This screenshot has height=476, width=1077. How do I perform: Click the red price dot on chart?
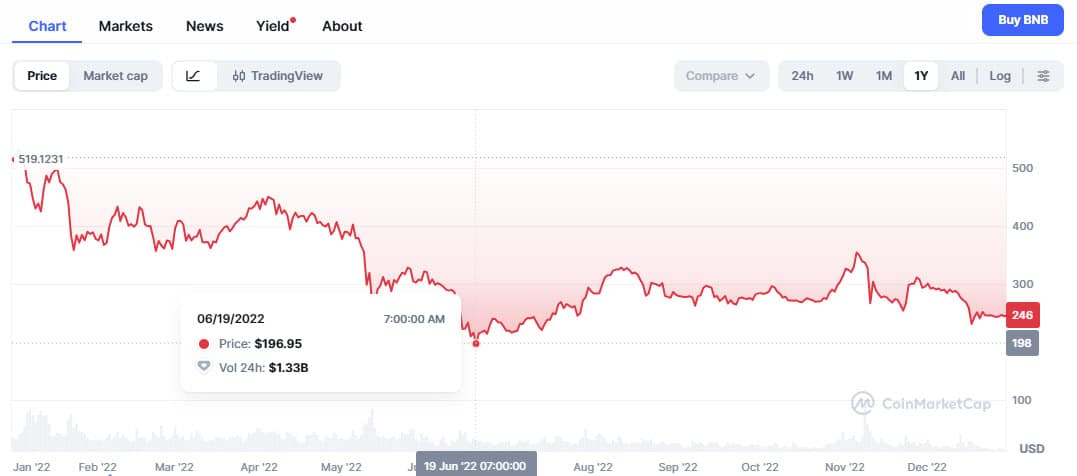click(x=476, y=343)
